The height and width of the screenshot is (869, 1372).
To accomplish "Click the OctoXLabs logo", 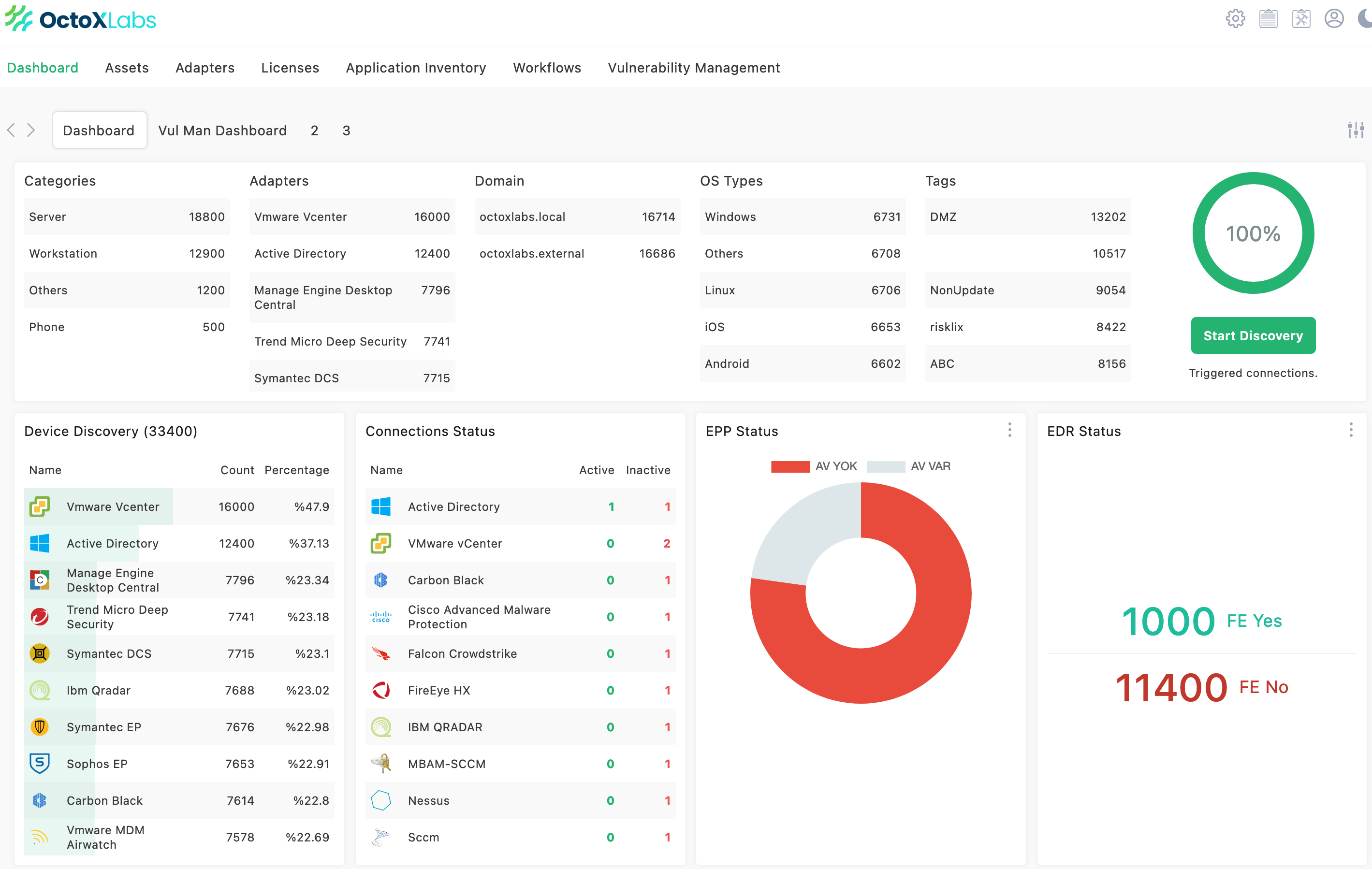I will click(x=80, y=19).
